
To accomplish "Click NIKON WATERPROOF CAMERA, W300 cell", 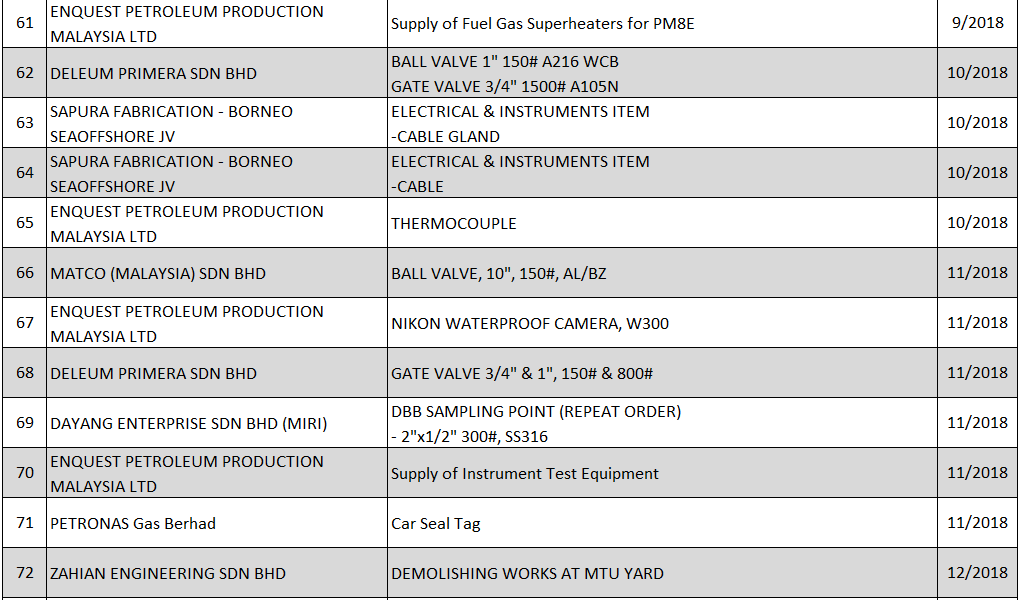I will [661, 323].
